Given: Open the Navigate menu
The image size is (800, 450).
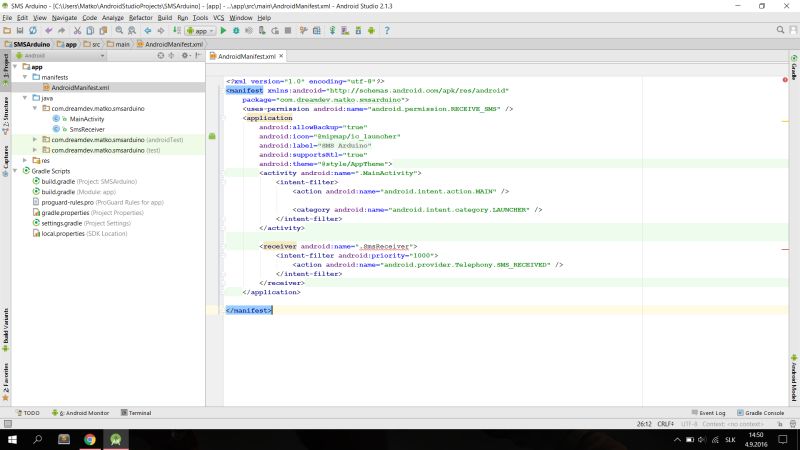Looking at the screenshot, I should point(64,18).
